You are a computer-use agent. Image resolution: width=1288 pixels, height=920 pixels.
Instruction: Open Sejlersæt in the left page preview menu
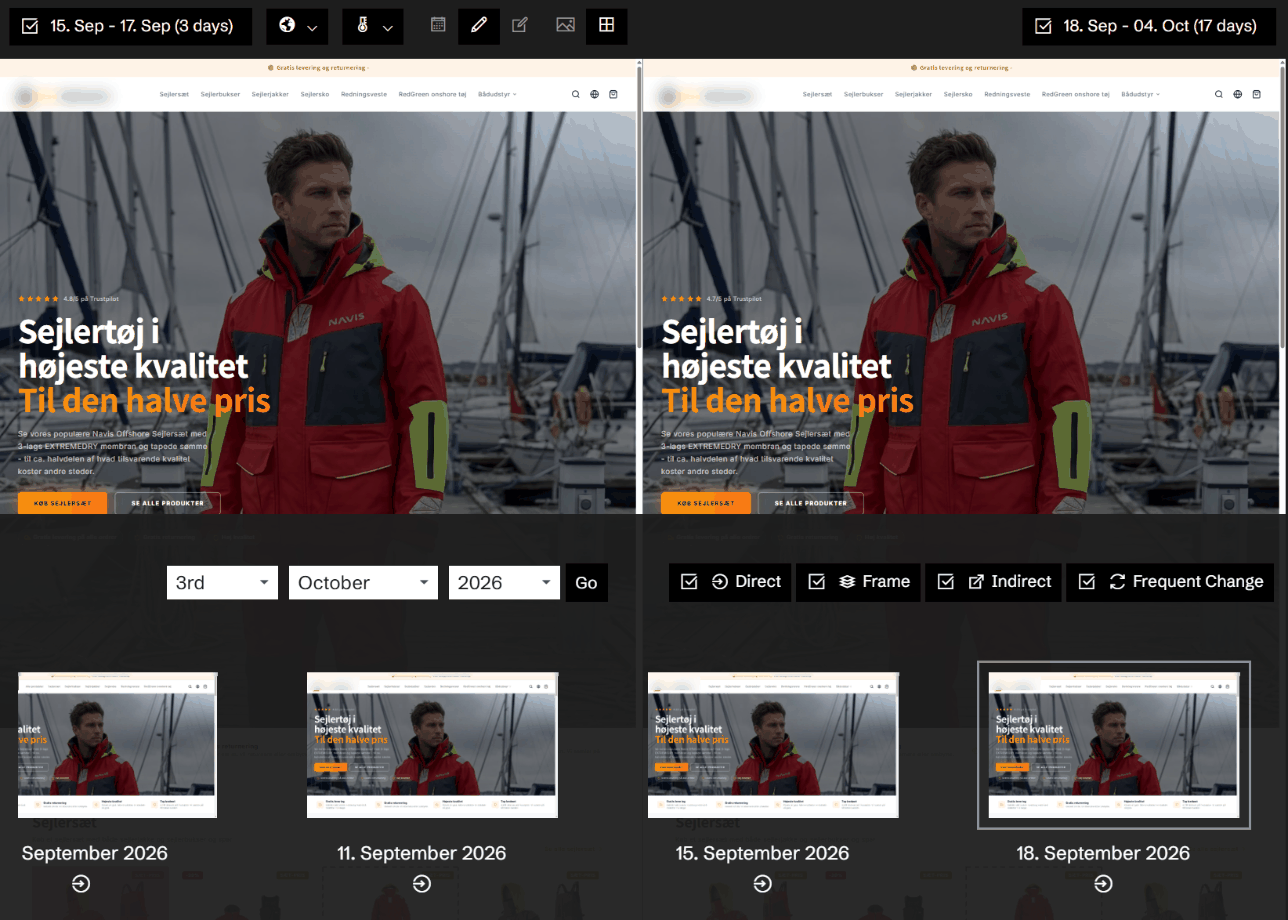[x=175, y=94]
